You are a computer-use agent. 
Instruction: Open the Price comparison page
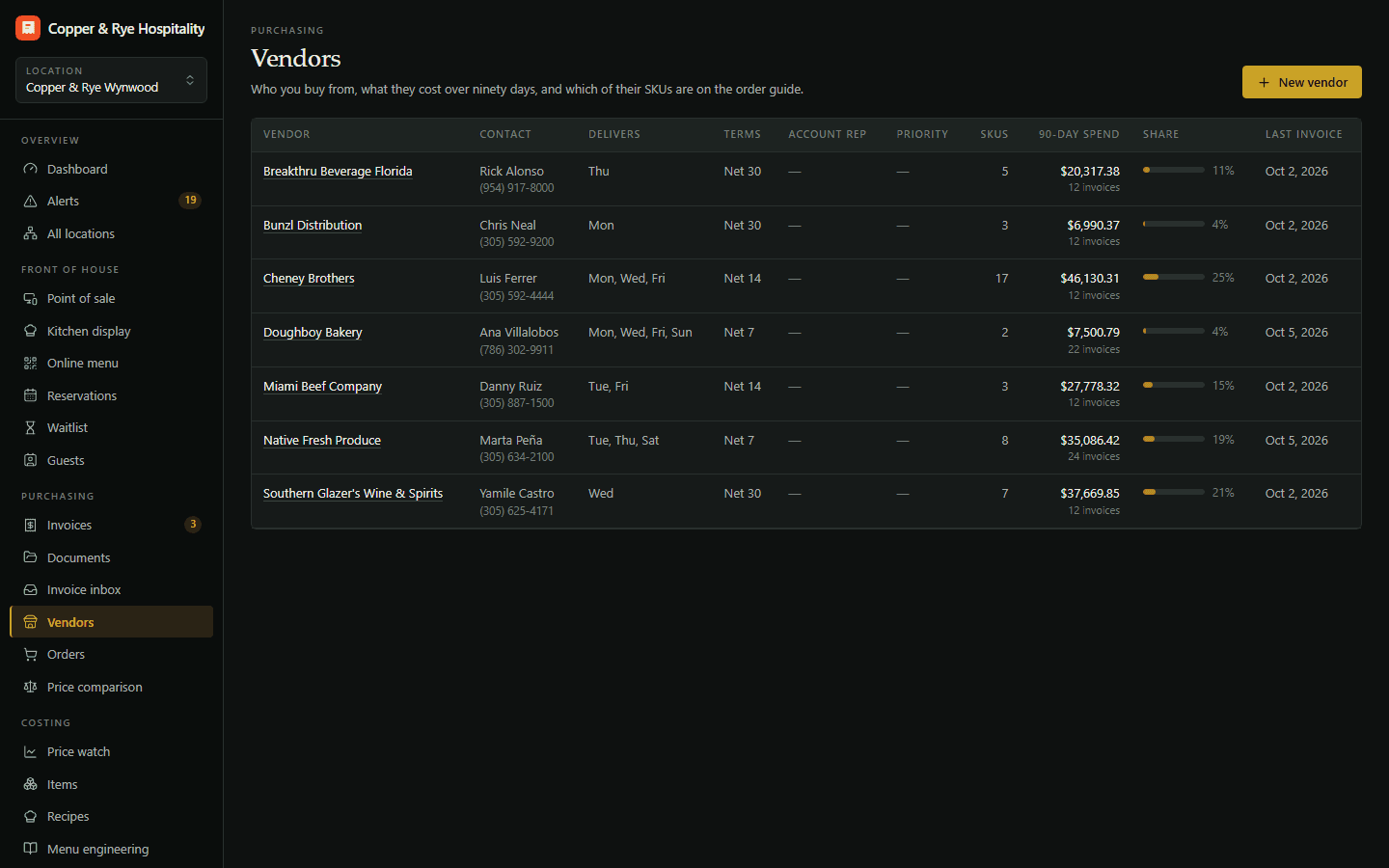pyautogui.click(x=111, y=687)
